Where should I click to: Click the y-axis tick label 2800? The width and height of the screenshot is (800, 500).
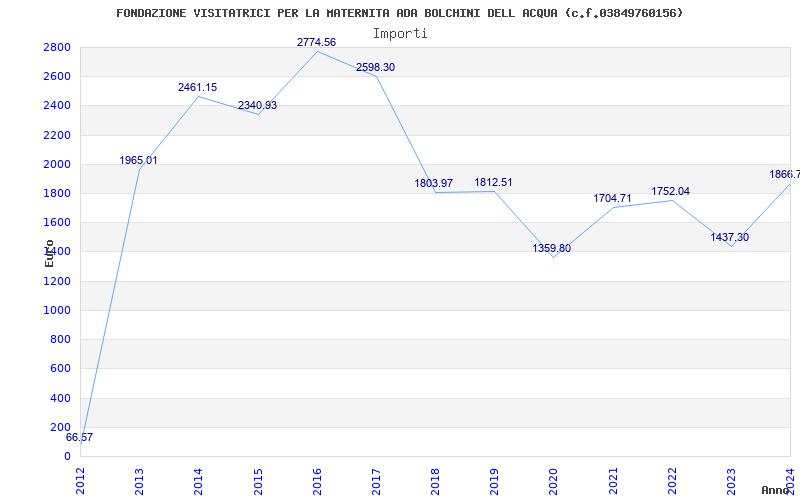57,47
